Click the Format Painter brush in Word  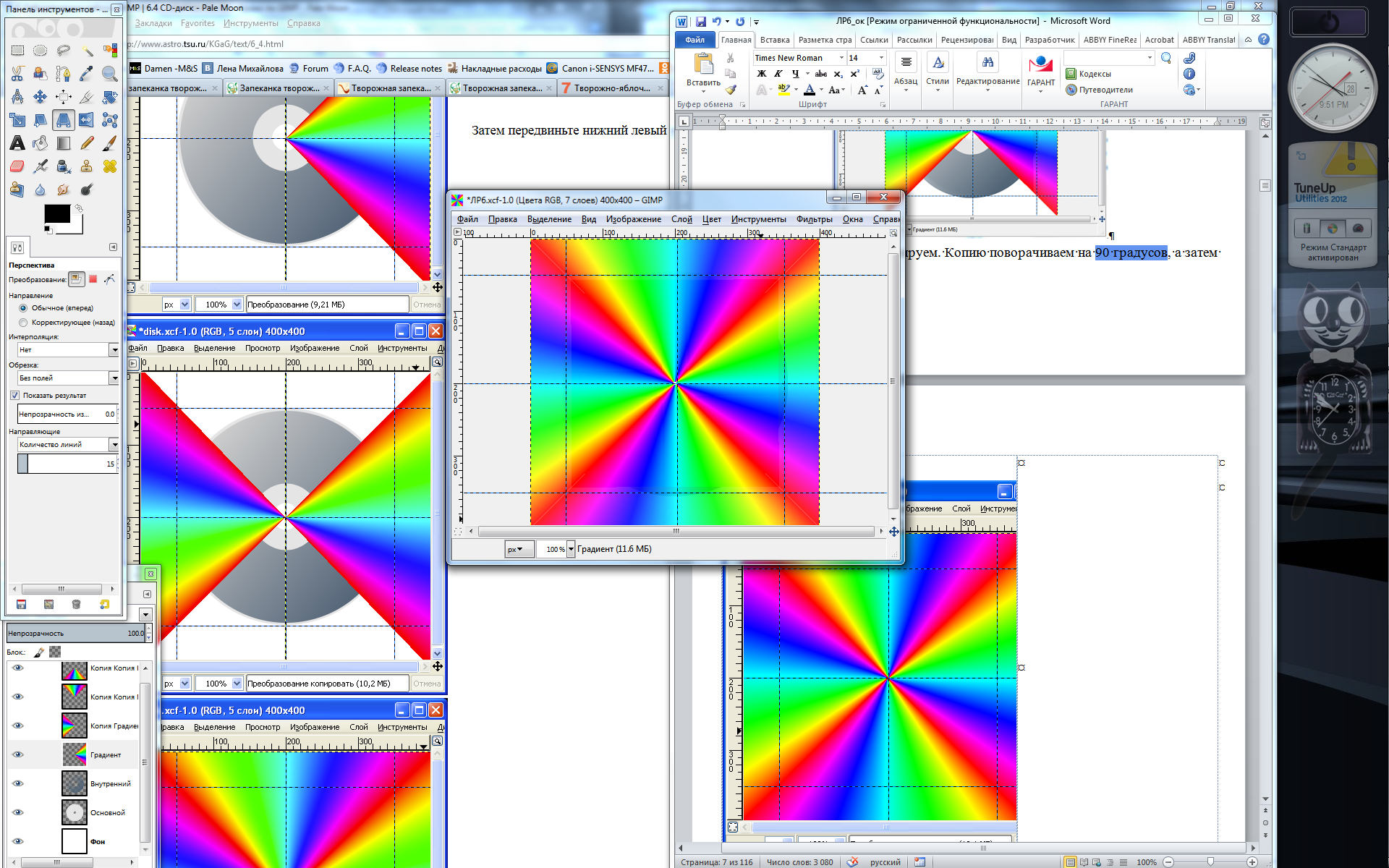tap(731, 90)
